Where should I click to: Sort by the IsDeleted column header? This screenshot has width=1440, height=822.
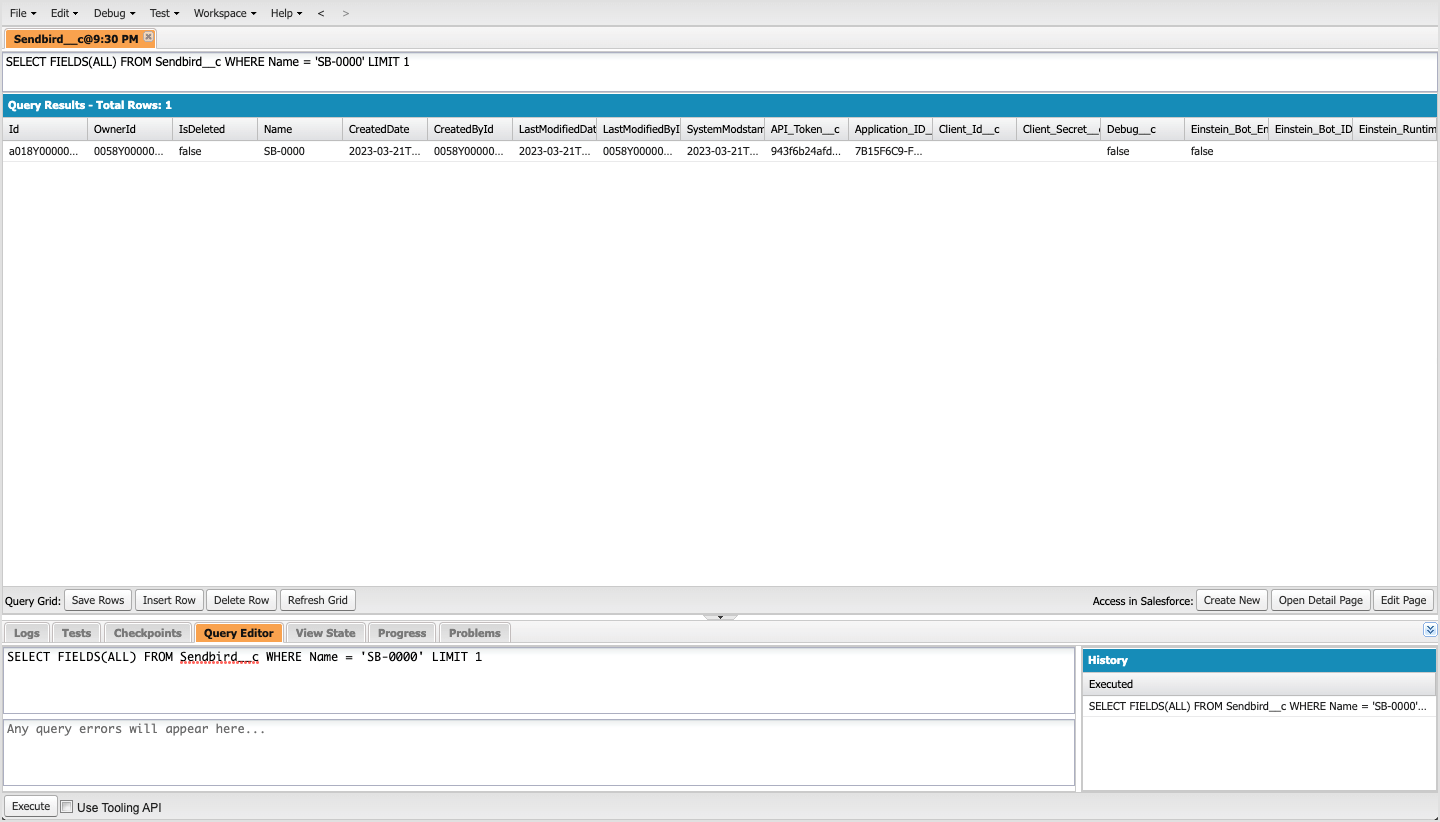(x=215, y=129)
